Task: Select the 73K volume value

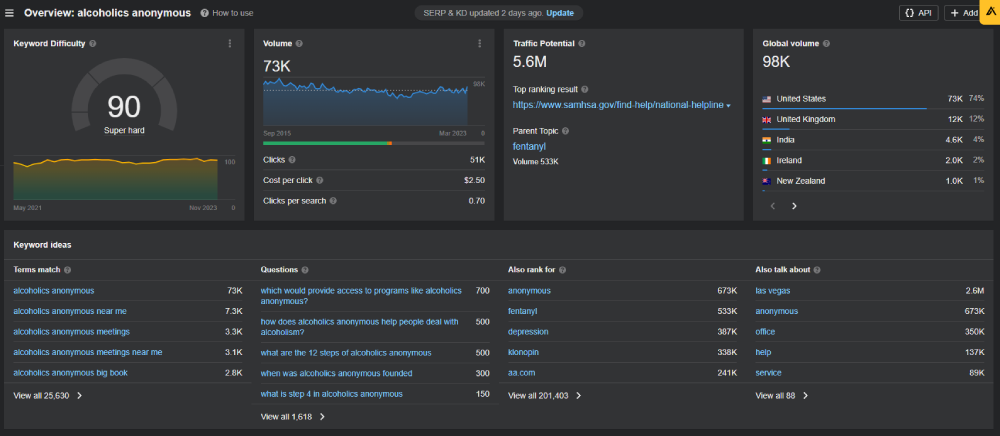Action: [277, 65]
